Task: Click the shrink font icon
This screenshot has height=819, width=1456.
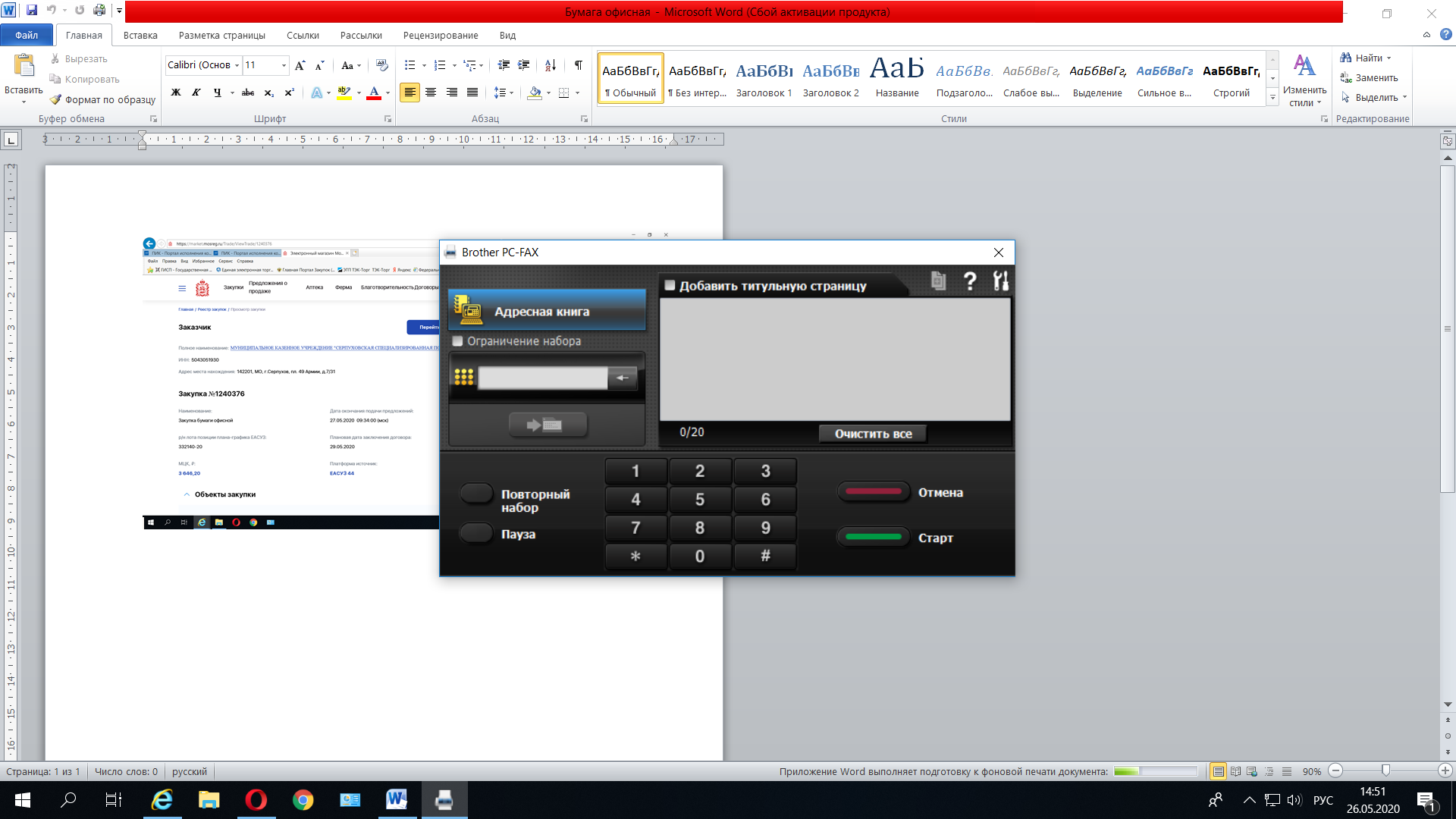Action: 319,65
